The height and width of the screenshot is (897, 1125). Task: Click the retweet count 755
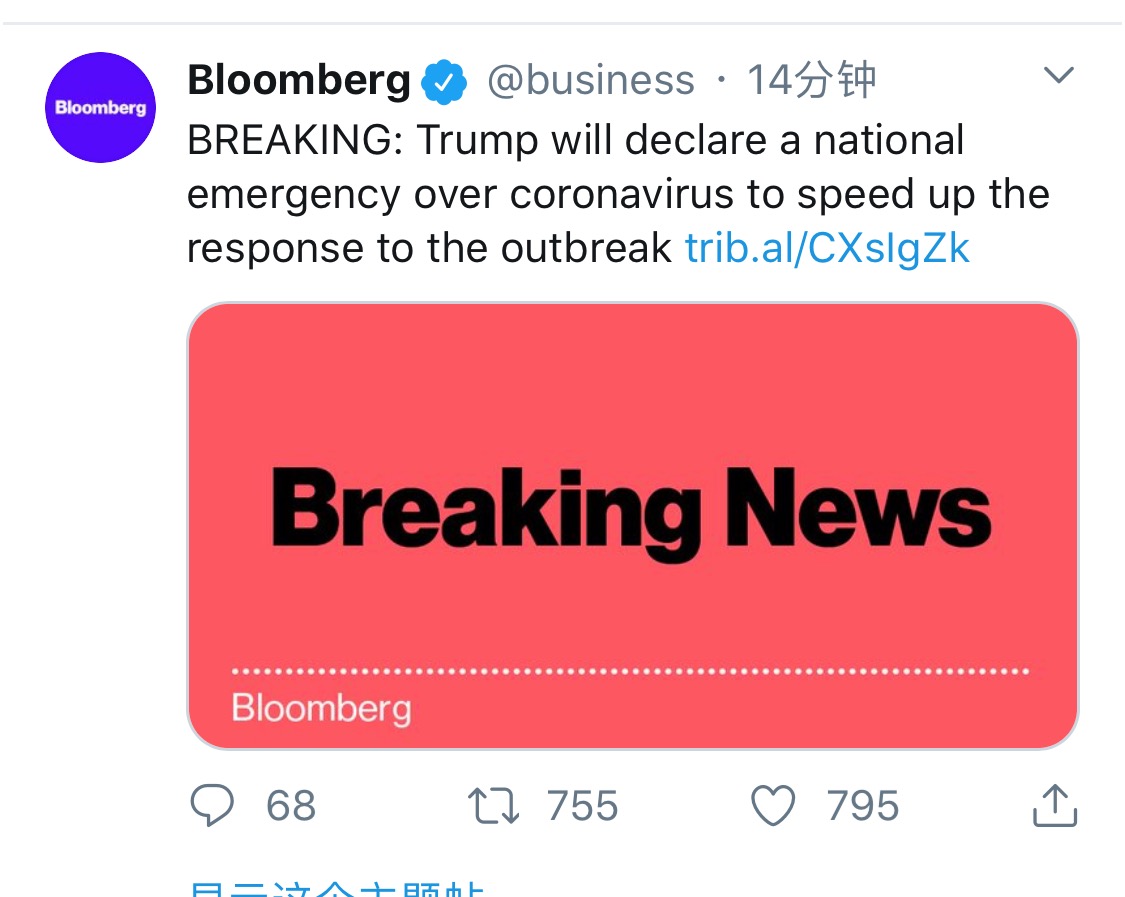click(583, 806)
